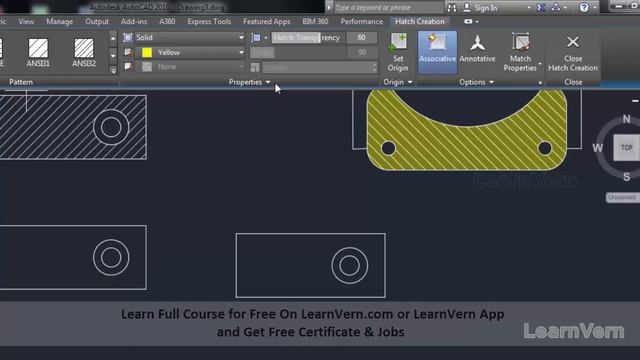Click the hatch transparency icon
640x360 pixels.
point(256,38)
